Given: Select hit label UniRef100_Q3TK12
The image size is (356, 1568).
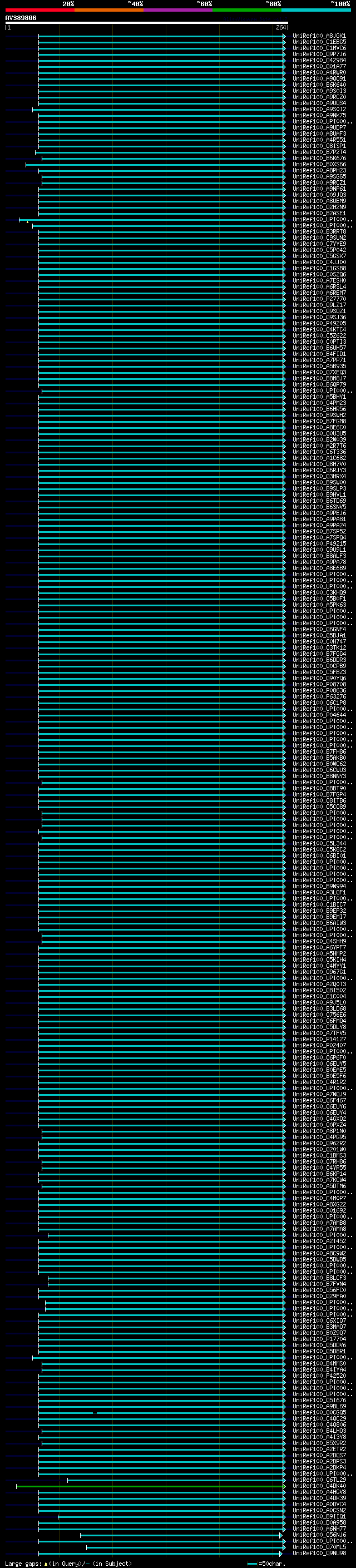Looking at the screenshot, I should 319,647.
